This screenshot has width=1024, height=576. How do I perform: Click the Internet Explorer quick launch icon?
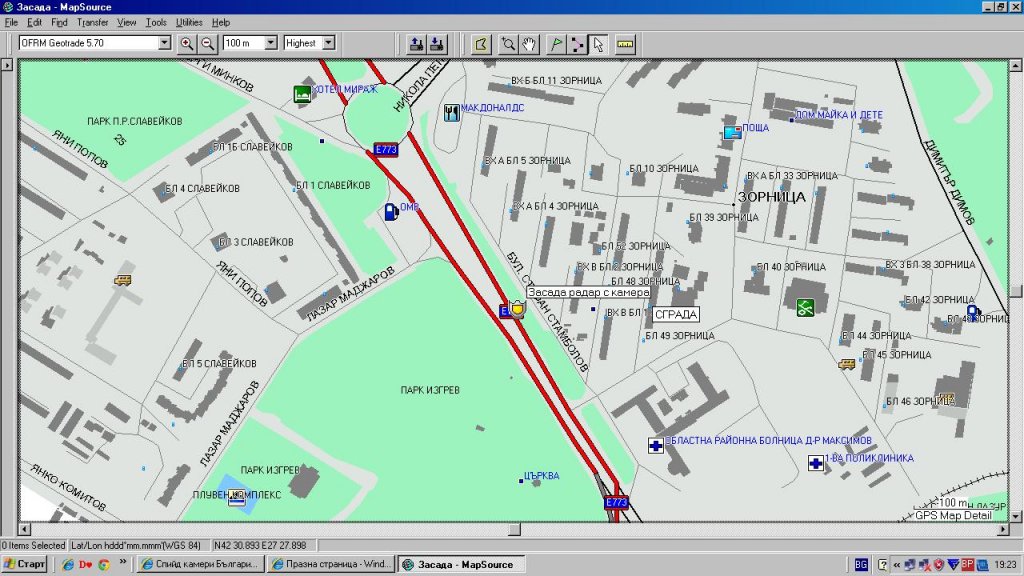point(67,564)
